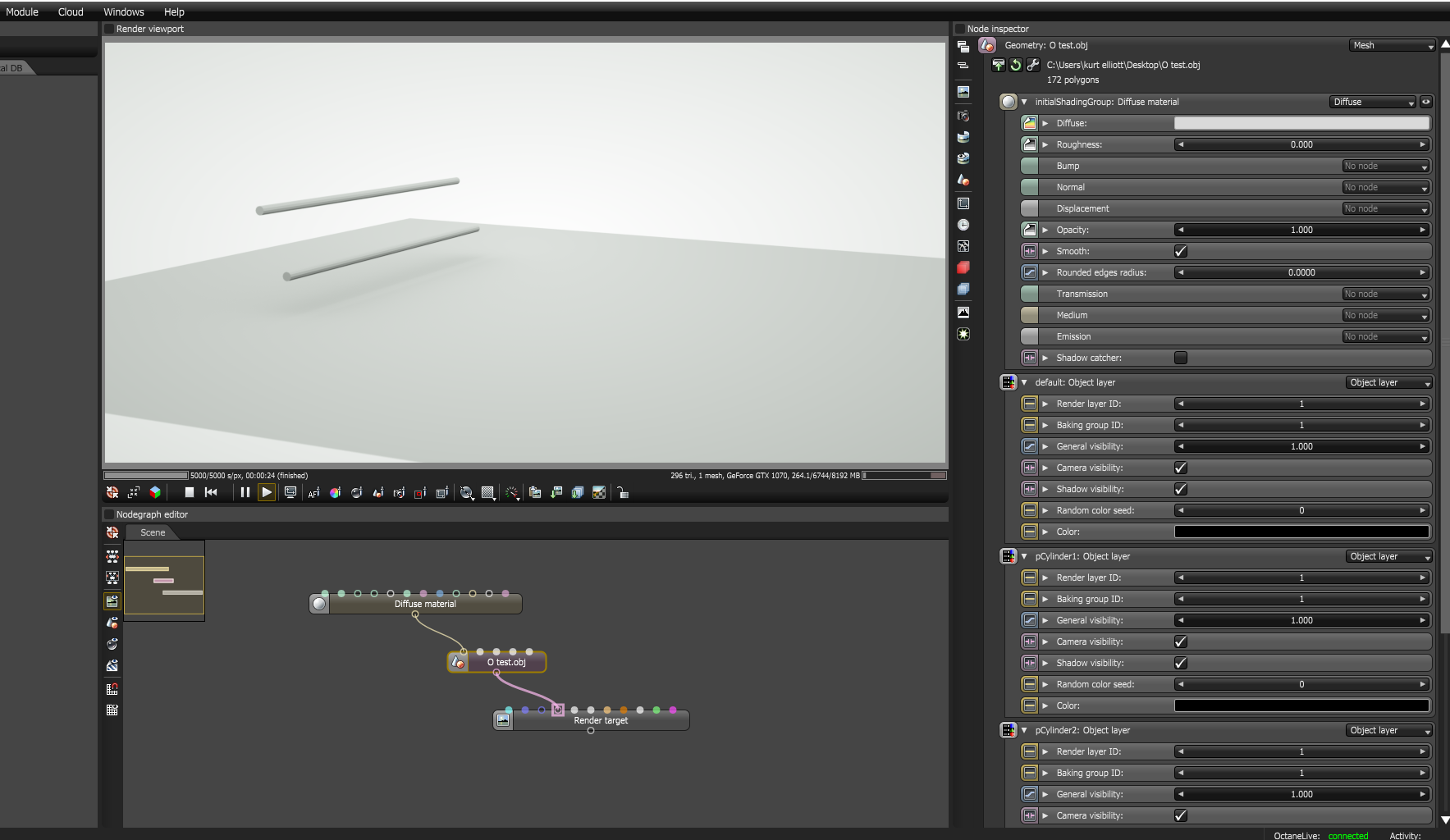Toggle the grid visibility icon in nodegraph

[112, 710]
